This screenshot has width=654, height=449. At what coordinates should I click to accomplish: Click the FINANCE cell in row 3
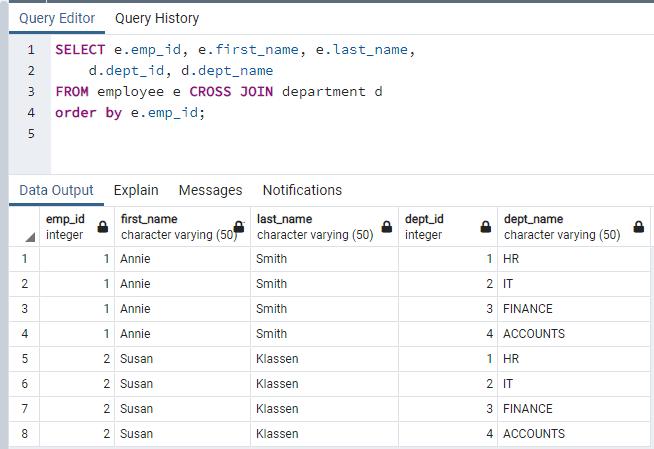click(527, 309)
